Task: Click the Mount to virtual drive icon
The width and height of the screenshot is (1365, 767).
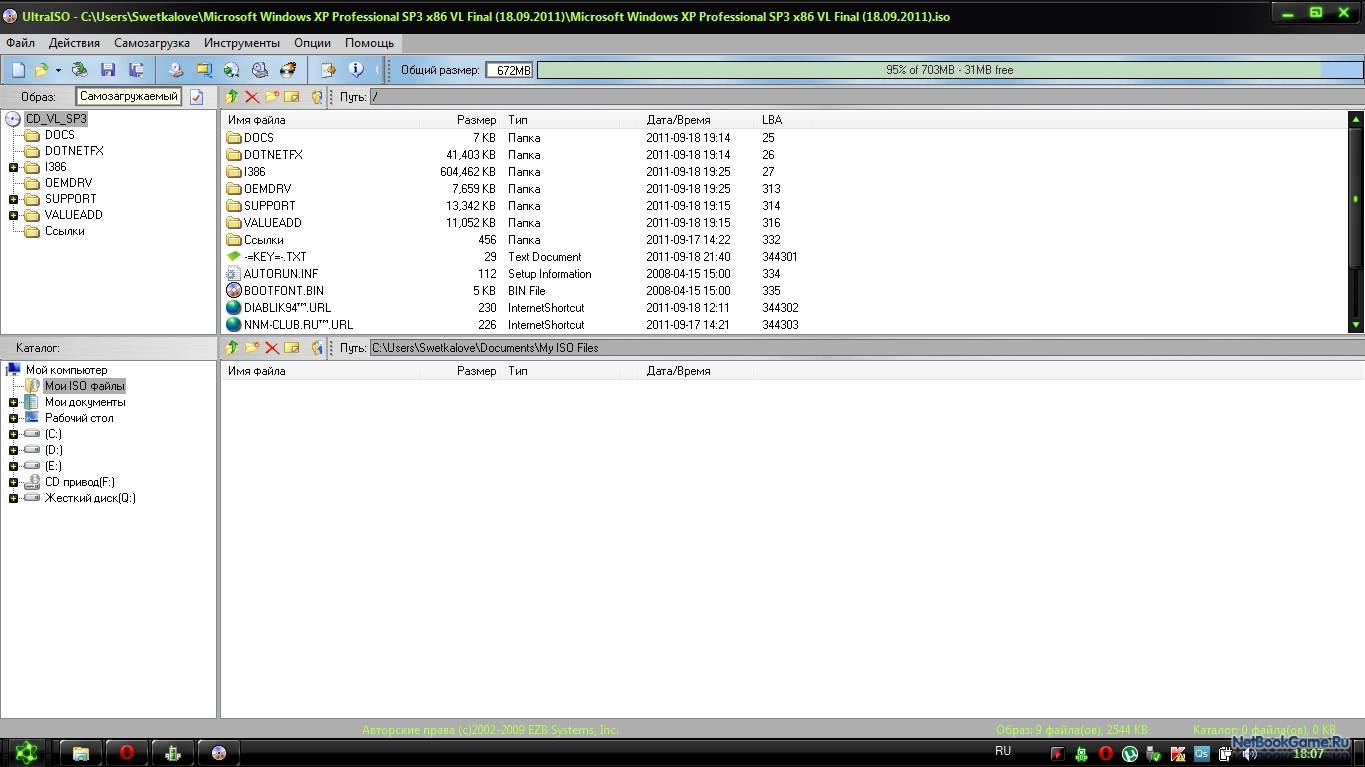Action: [260, 70]
